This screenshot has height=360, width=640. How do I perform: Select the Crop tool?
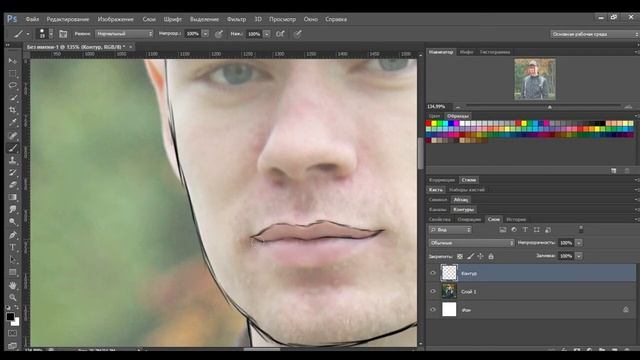13,110
